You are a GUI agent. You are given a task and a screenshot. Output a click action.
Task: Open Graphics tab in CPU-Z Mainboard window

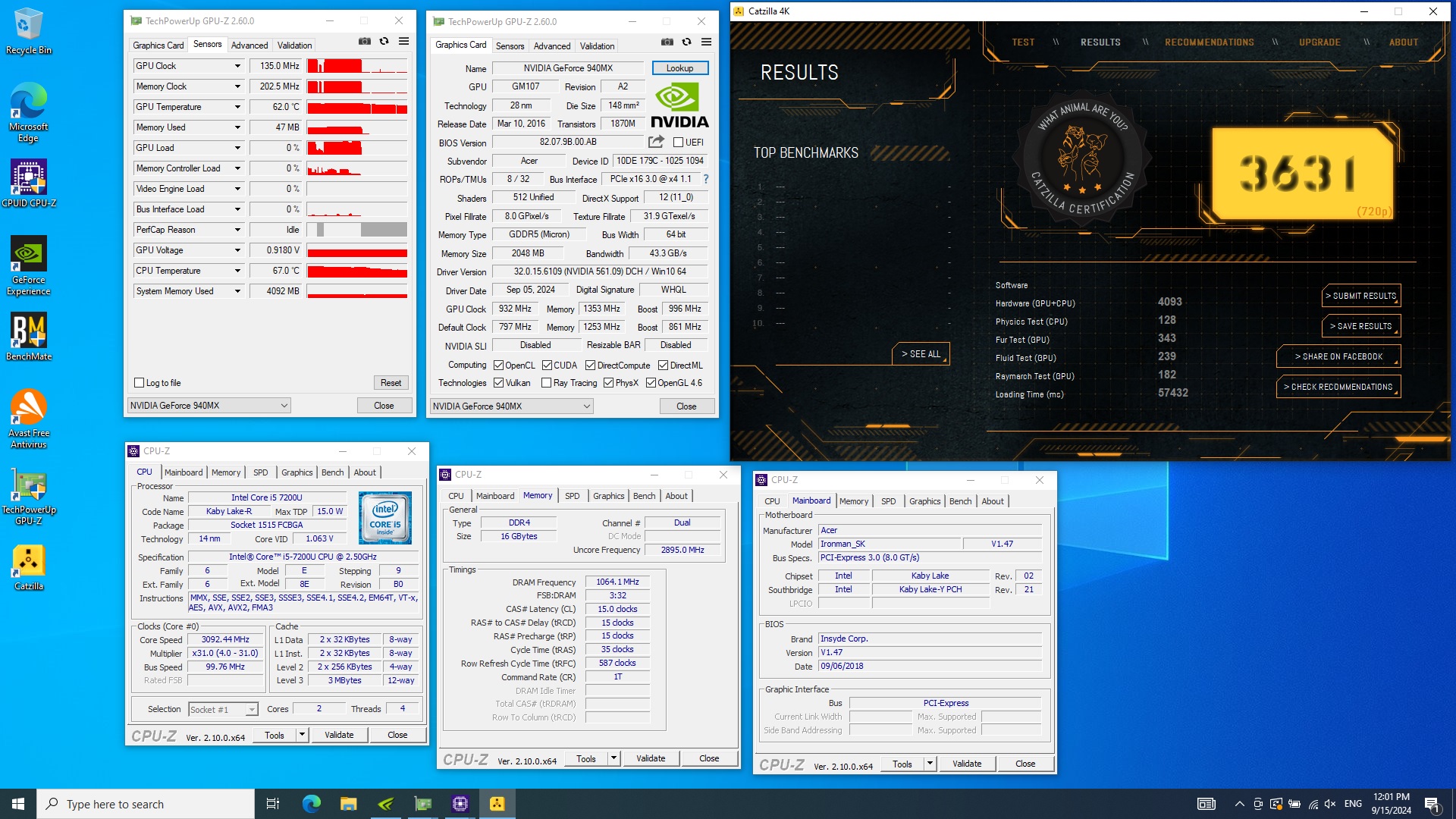coord(924,501)
